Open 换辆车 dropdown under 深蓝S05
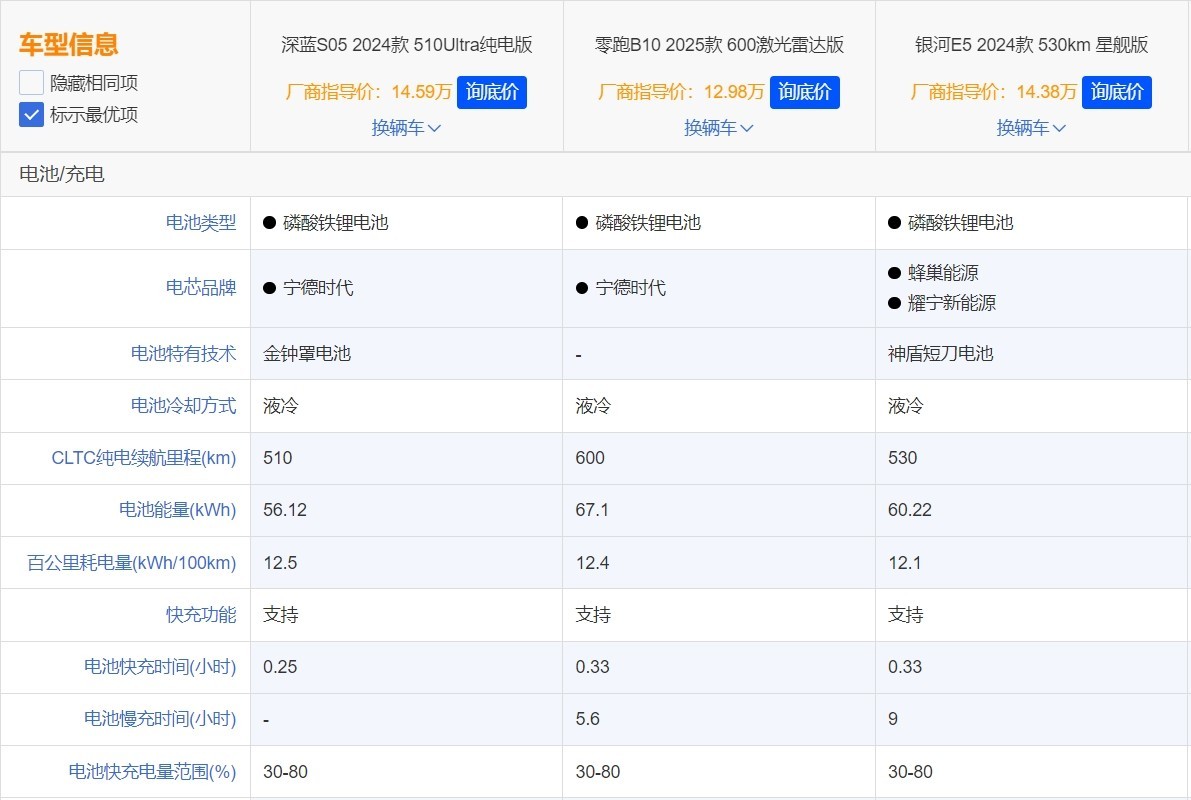The image size is (1191, 800). 406,128
